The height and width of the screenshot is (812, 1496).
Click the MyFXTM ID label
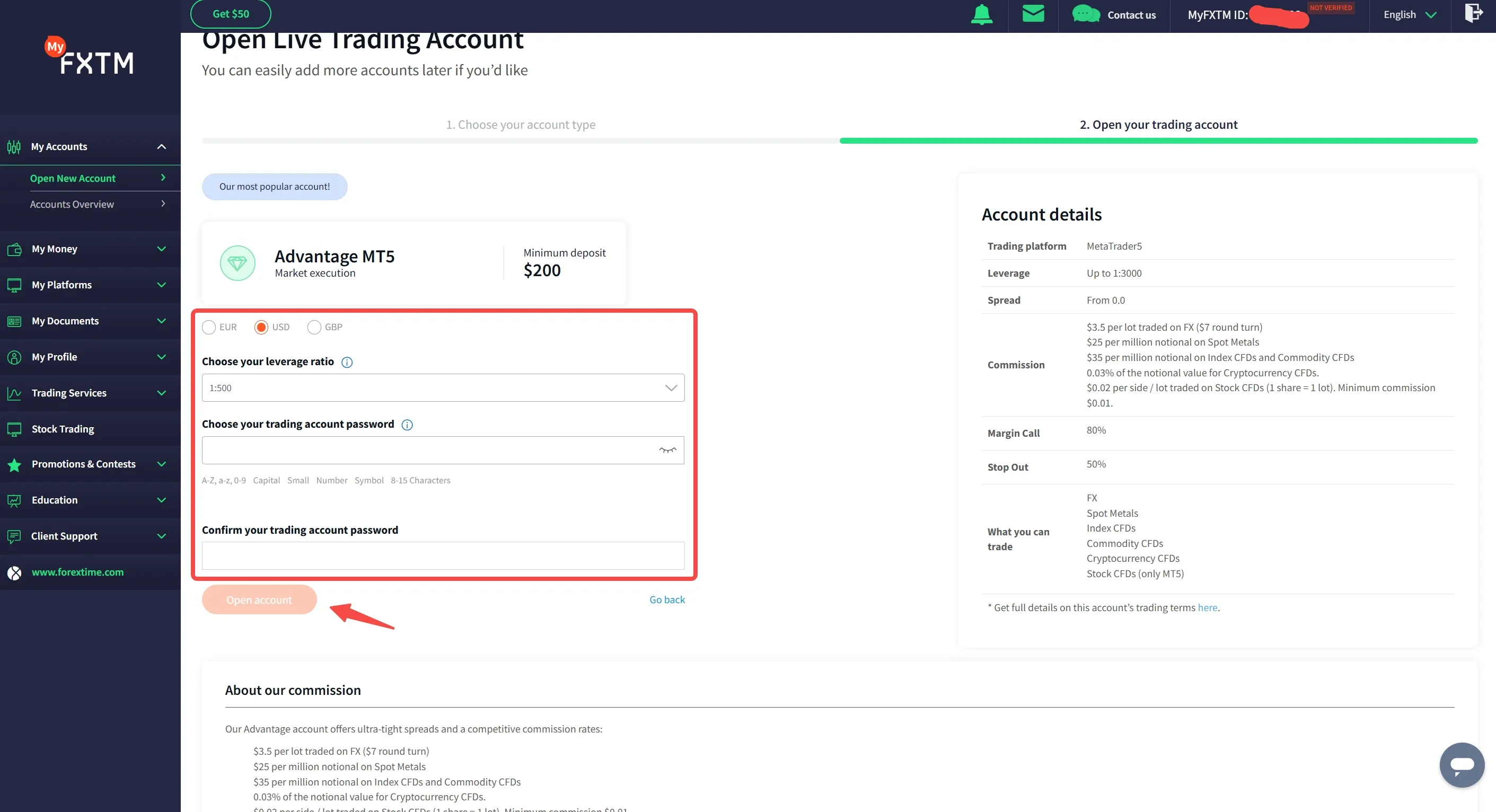click(x=1217, y=15)
